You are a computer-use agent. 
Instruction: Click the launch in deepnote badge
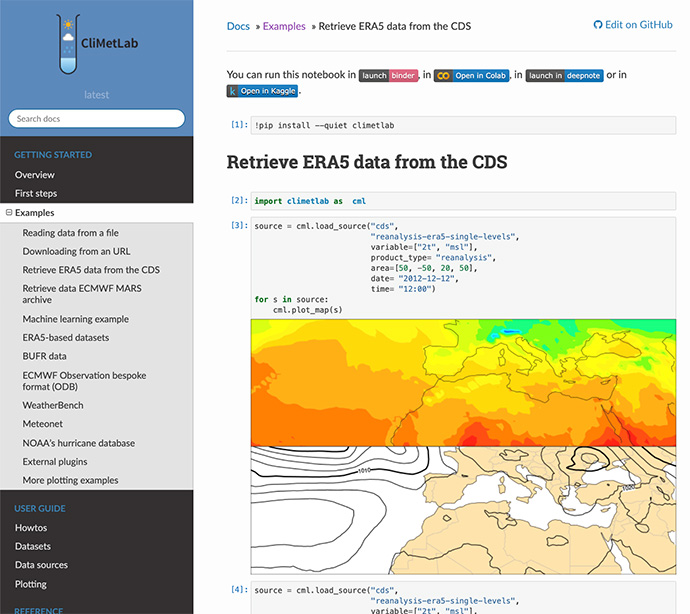pos(565,76)
